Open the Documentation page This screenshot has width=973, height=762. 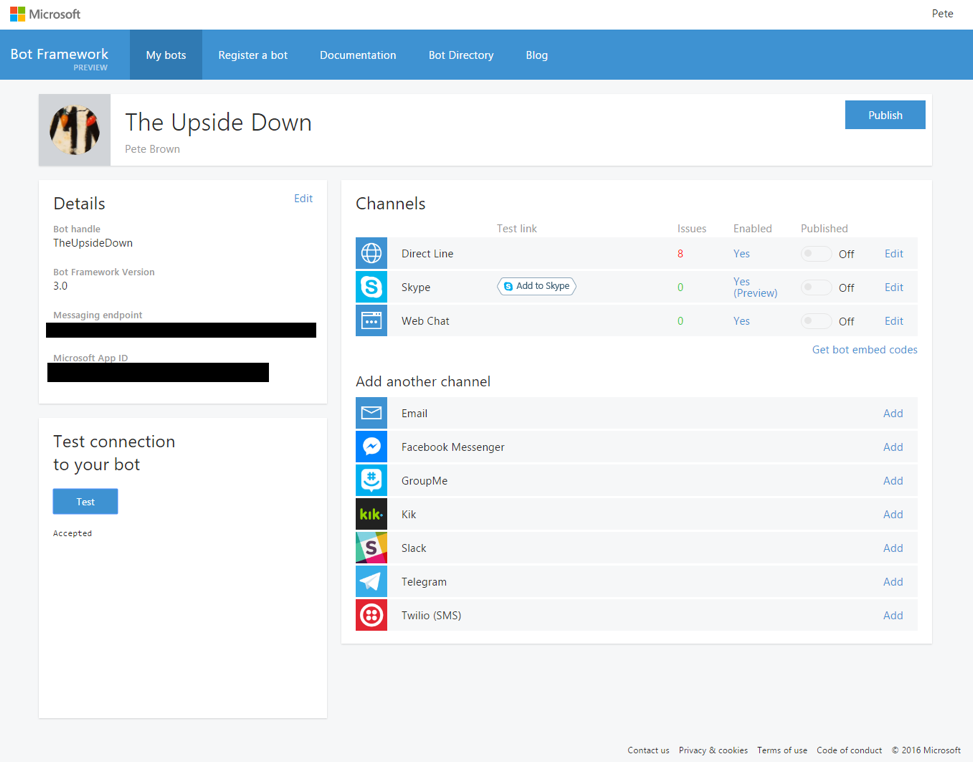point(358,55)
